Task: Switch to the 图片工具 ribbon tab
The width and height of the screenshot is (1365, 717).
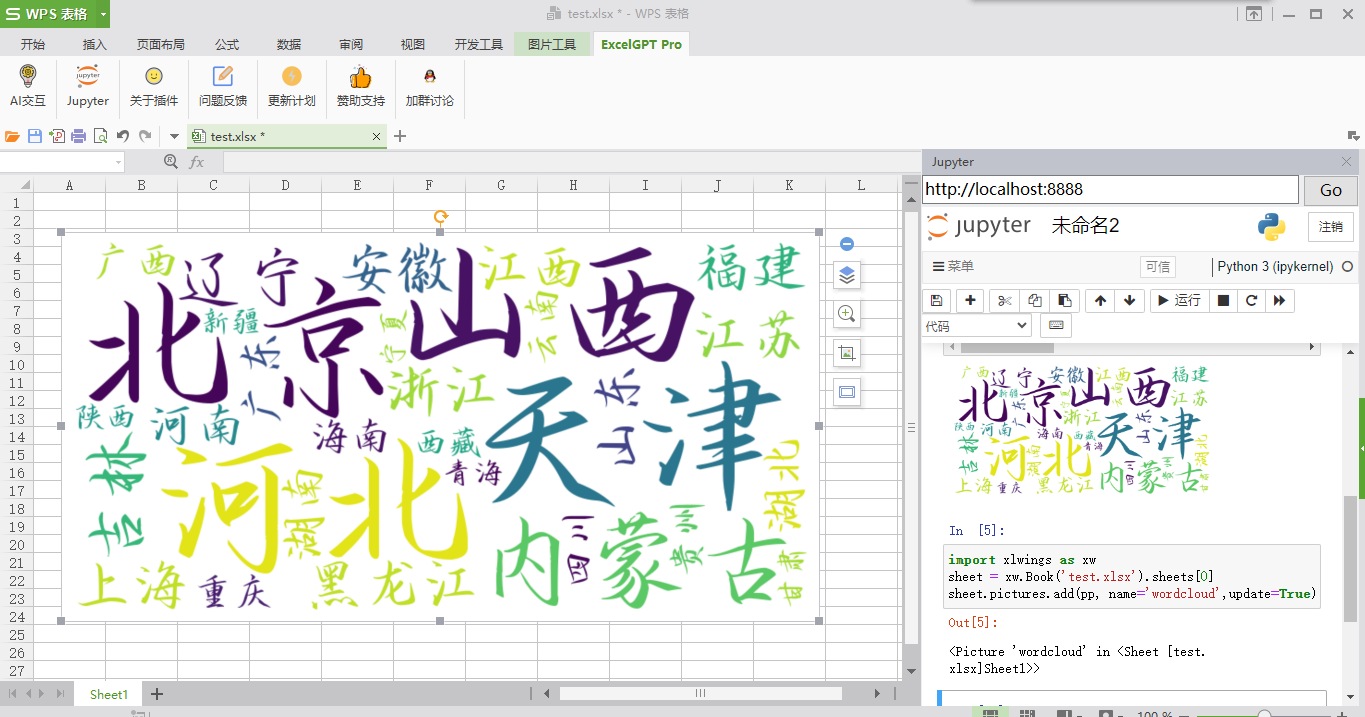Action: pos(552,44)
